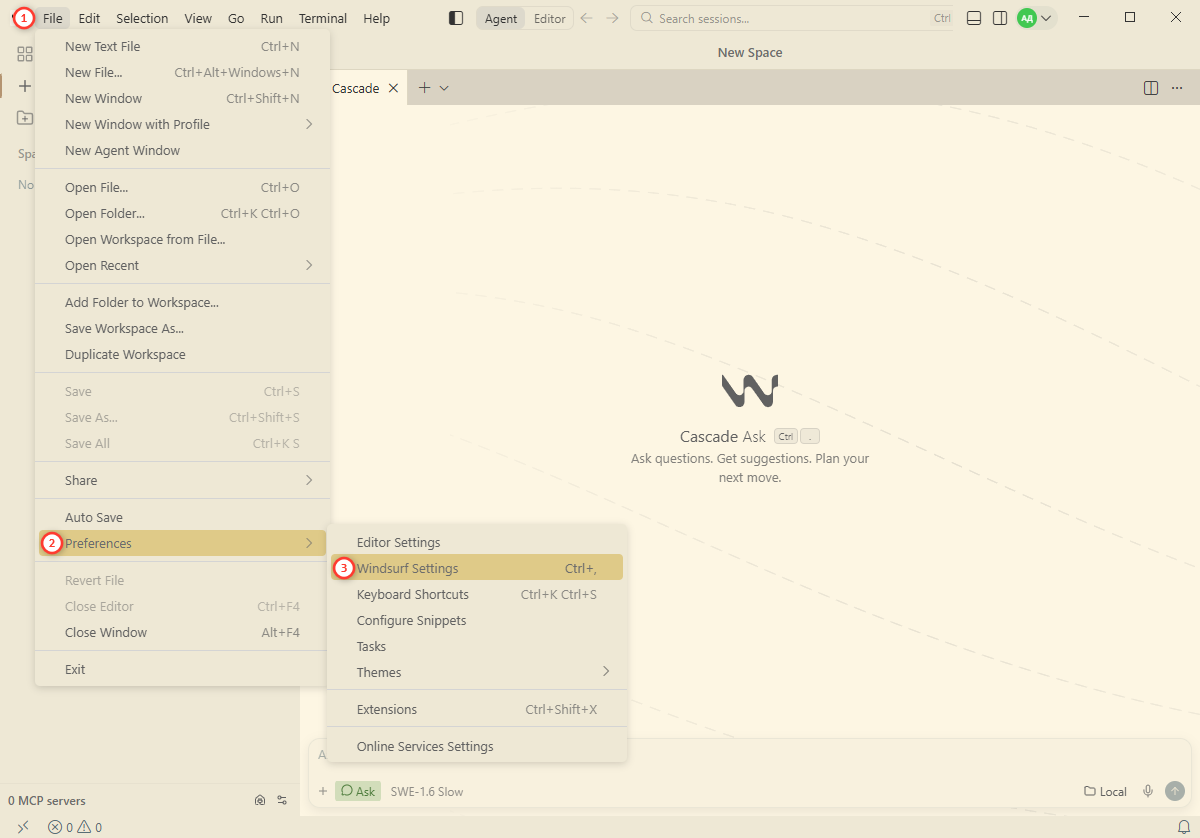Focus the Search sessions field

(x=792, y=18)
